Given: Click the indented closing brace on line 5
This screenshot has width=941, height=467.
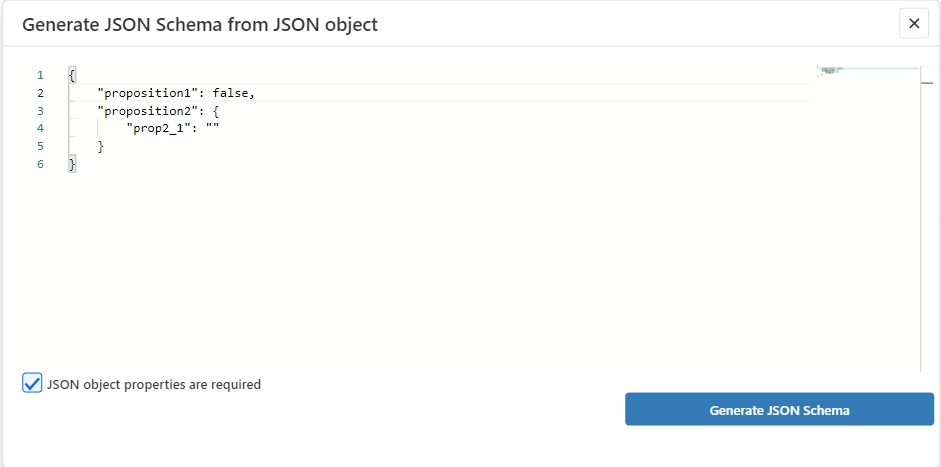Looking at the screenshot, I should tap(100, 146).
